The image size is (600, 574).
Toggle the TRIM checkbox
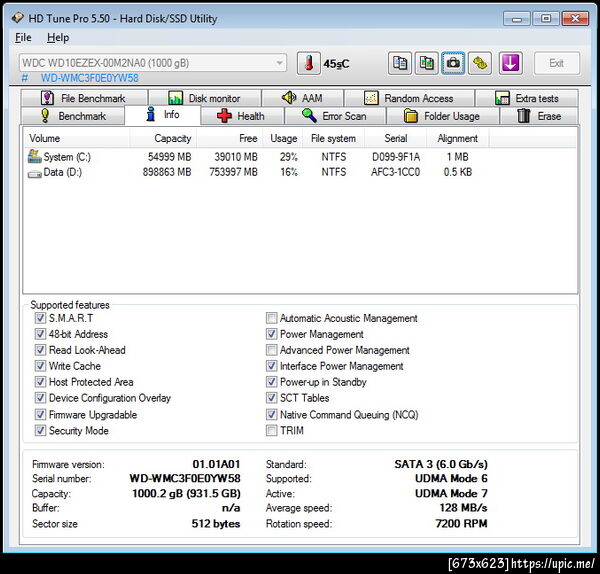point(271,430)
